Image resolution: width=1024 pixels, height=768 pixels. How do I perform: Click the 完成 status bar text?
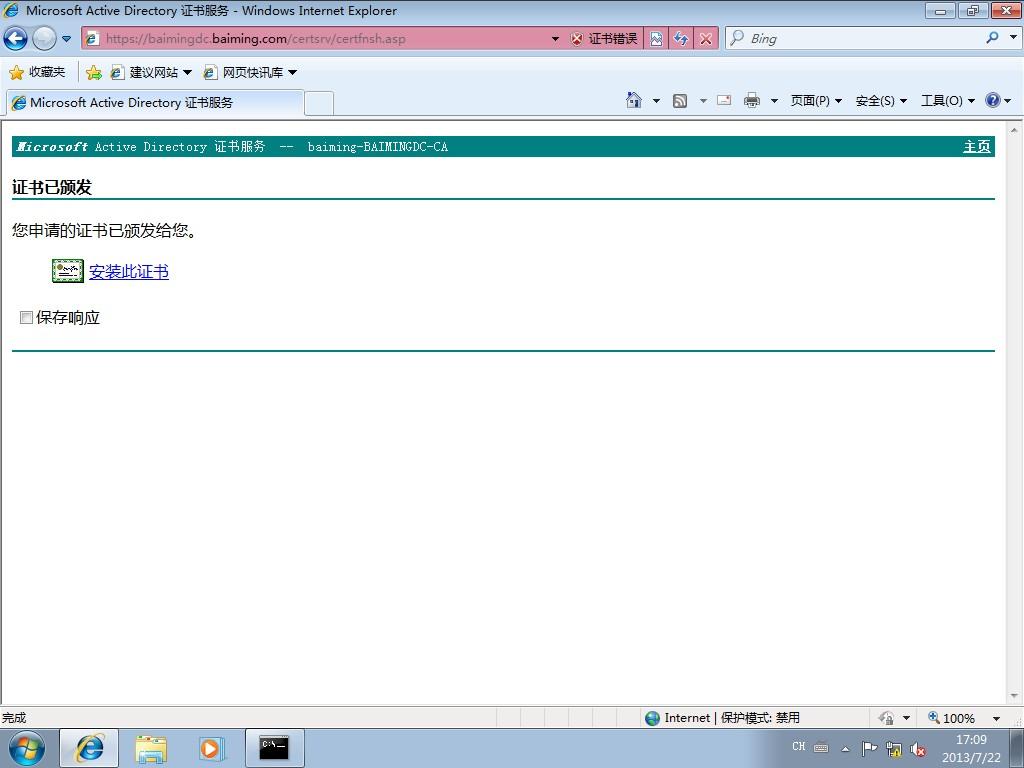point(14,718)
